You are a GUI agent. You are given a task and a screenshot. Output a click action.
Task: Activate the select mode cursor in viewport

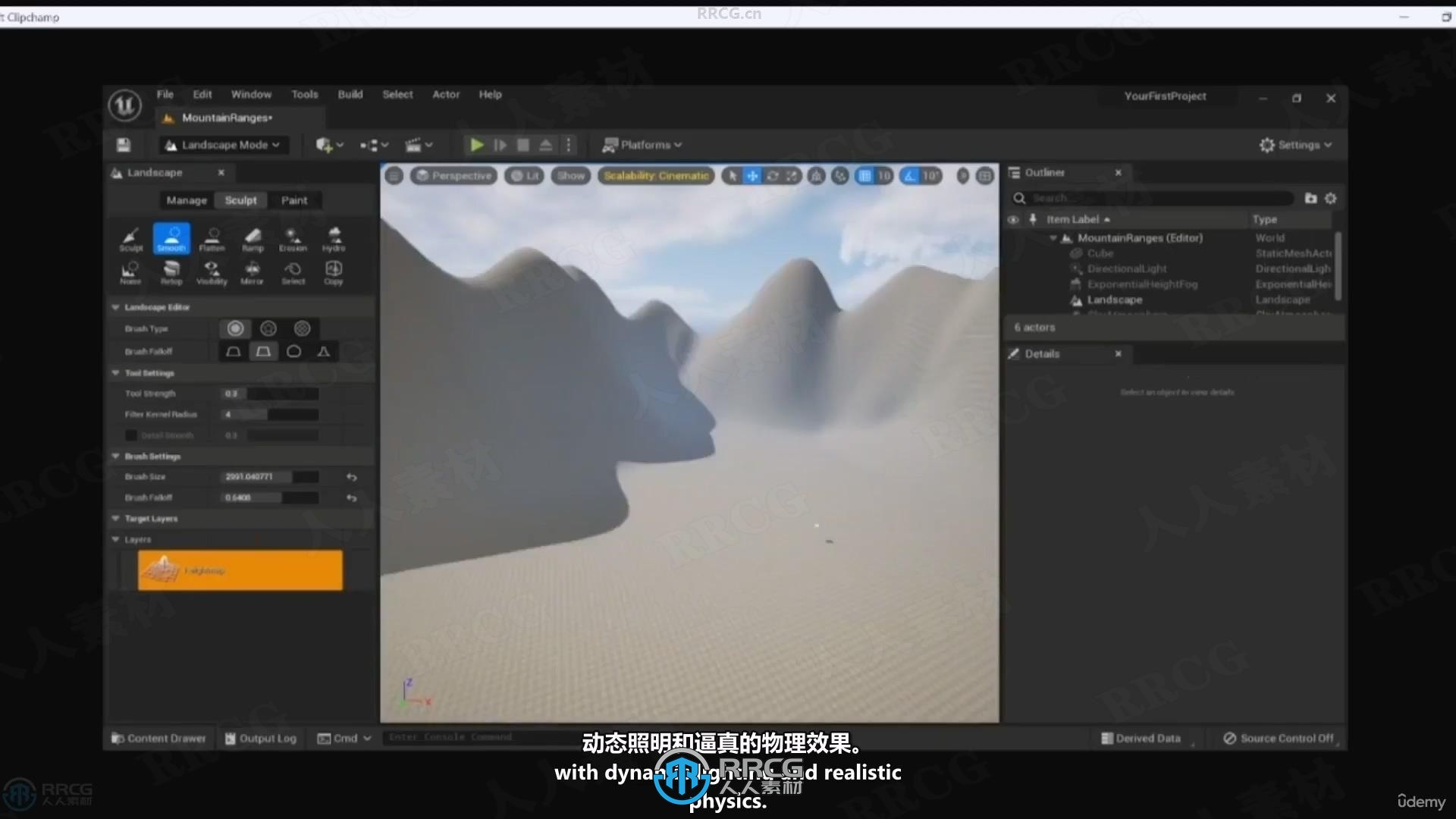click(x=733, y=176)
